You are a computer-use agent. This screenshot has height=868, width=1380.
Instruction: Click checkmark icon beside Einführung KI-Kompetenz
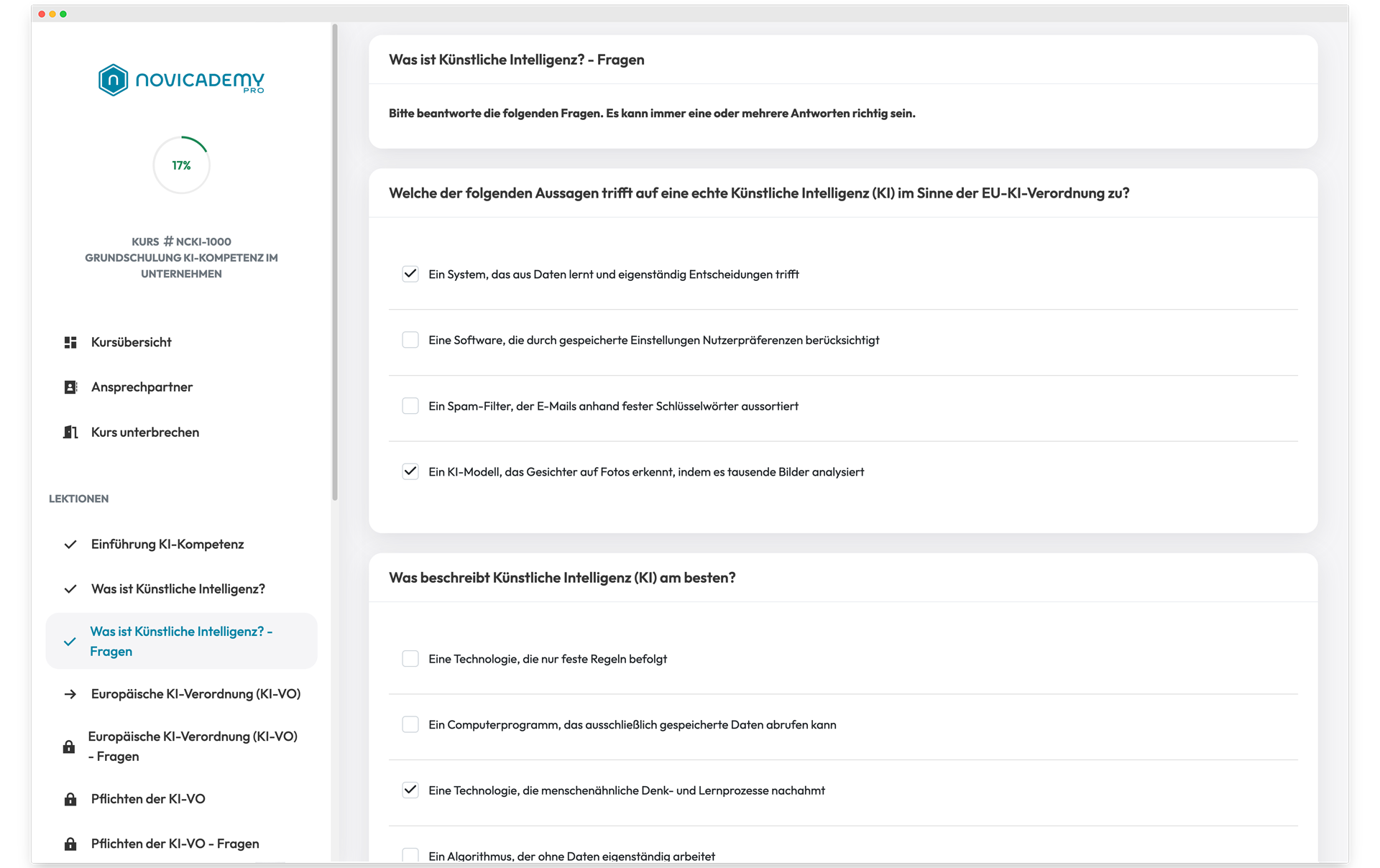[70, 545]
